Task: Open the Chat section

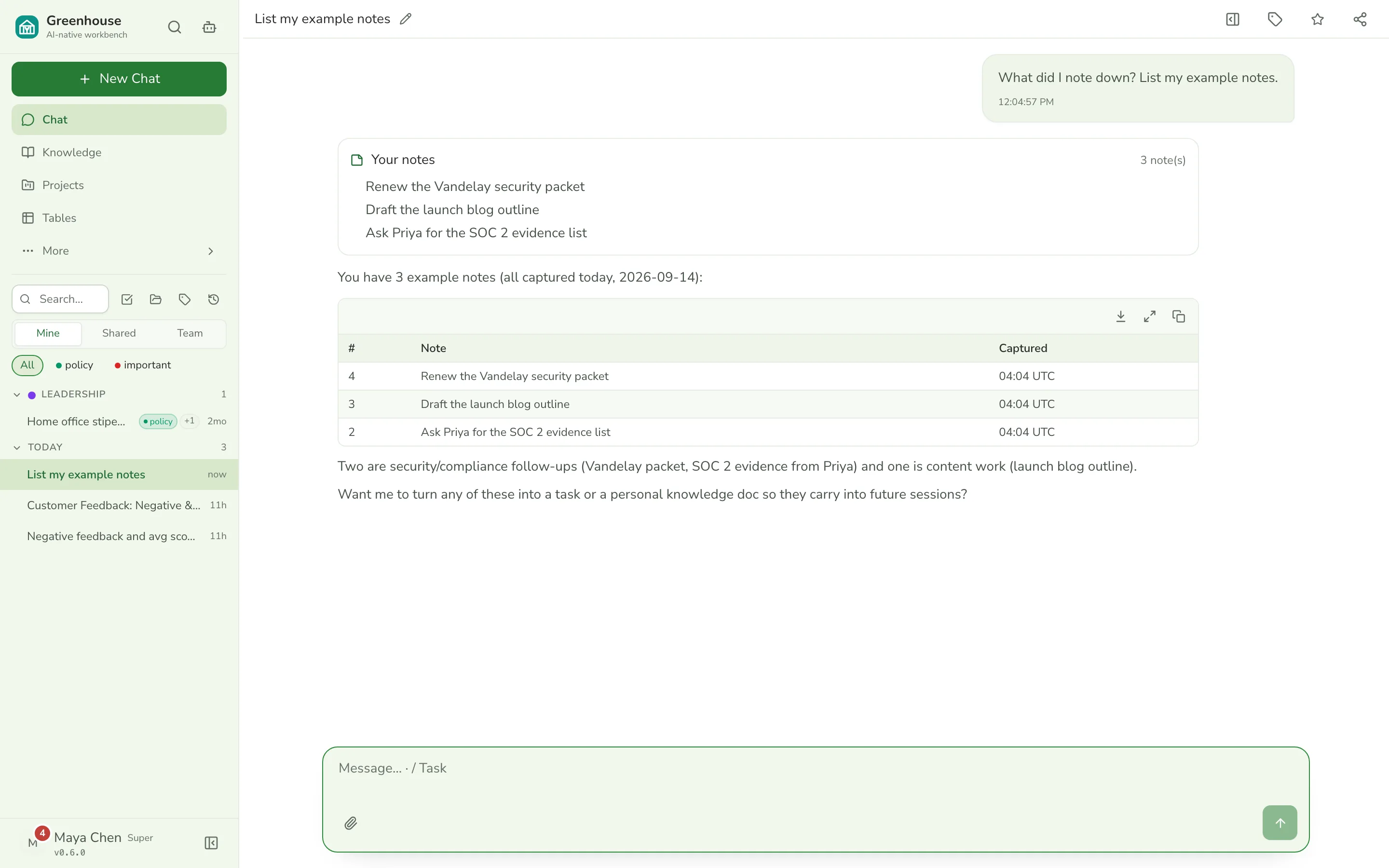Action: (x=119, y=120)
